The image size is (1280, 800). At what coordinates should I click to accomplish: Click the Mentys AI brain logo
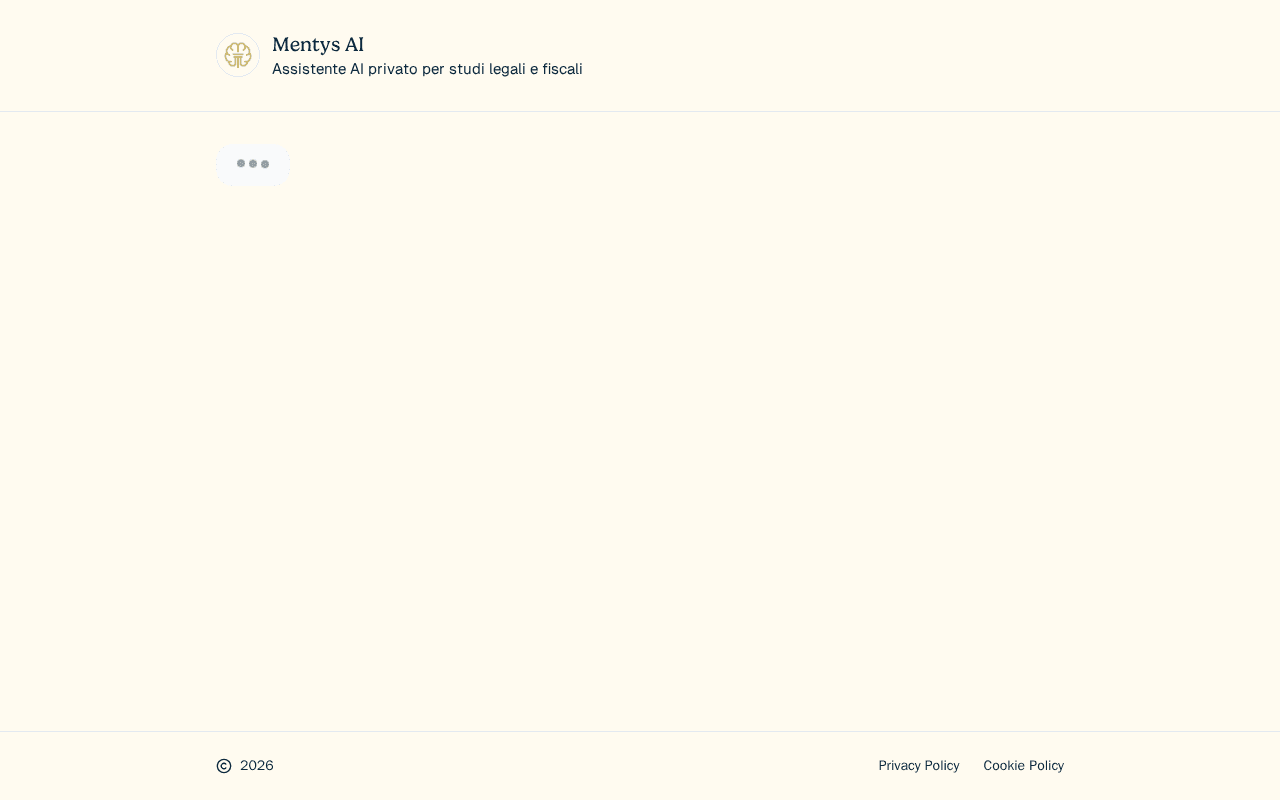tap(238, 55)
